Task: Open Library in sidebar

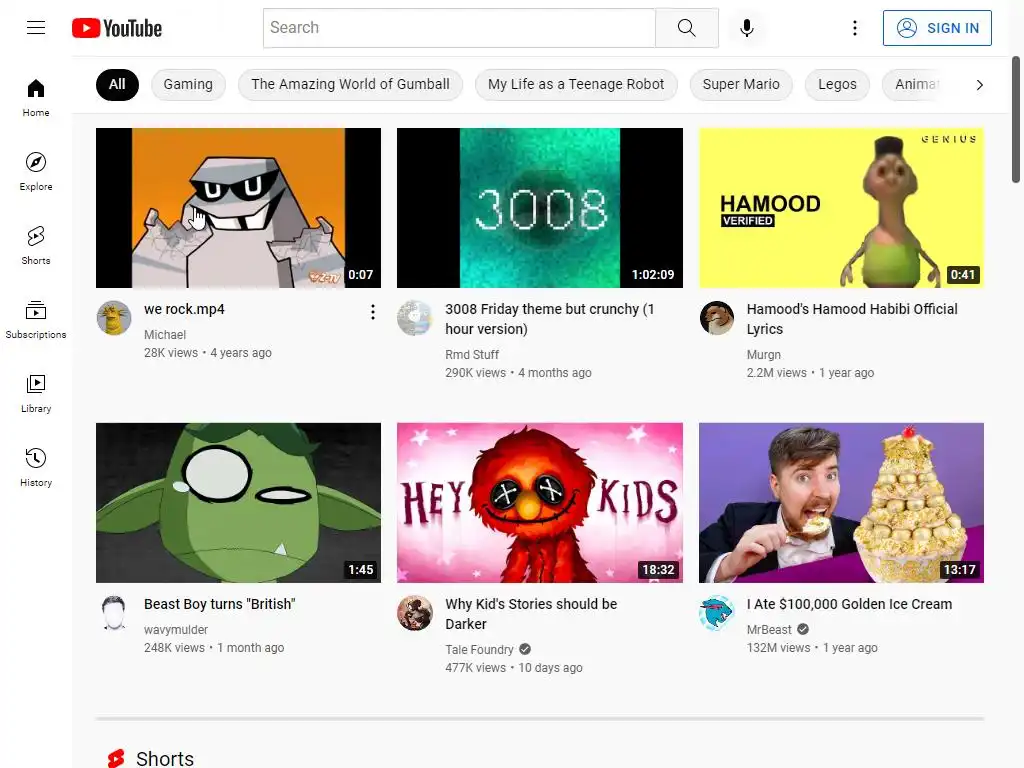Action: pos(36,393)
